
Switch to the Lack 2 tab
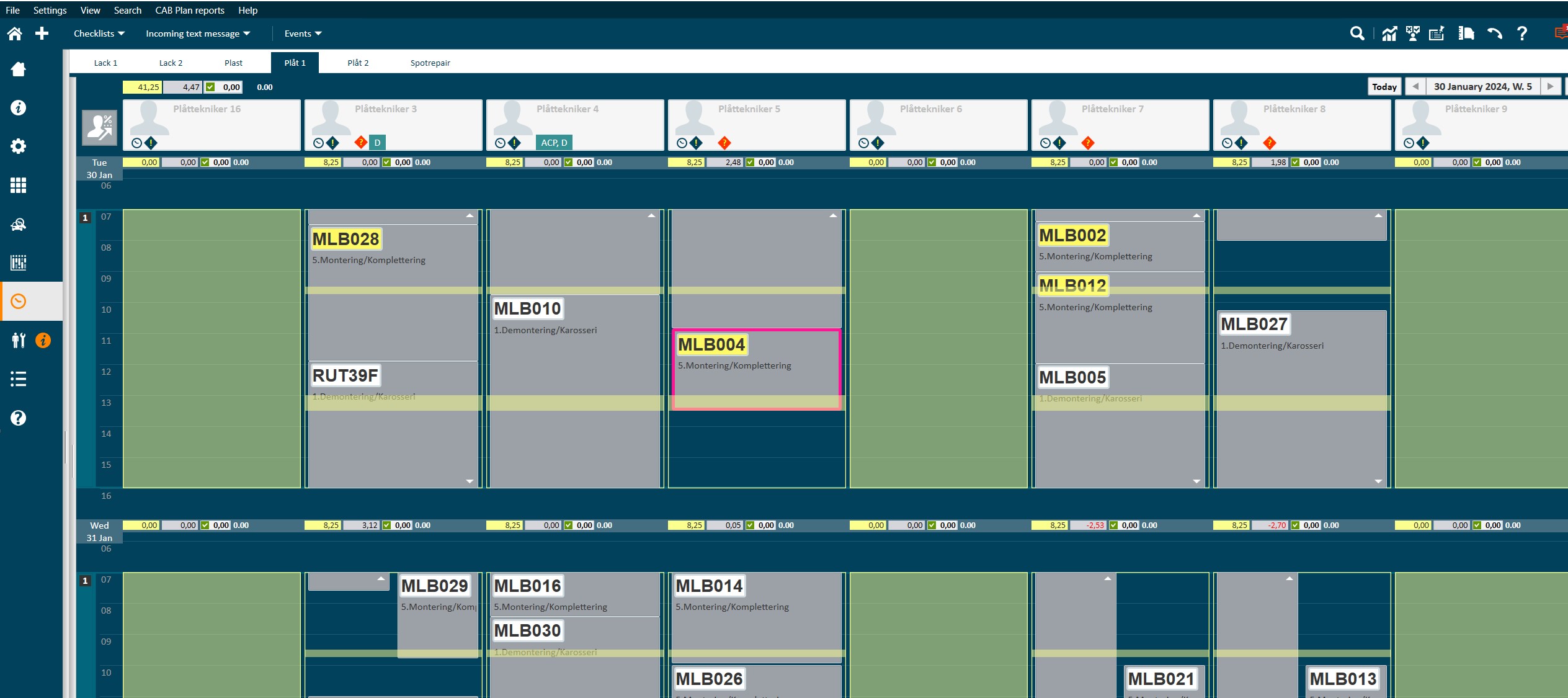click(171, 63)
